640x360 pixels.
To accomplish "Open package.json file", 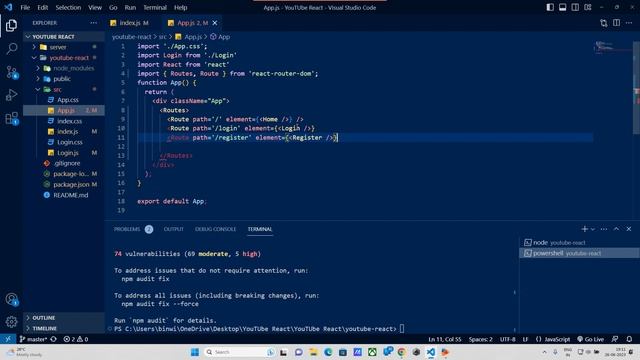I will point(63,184).
